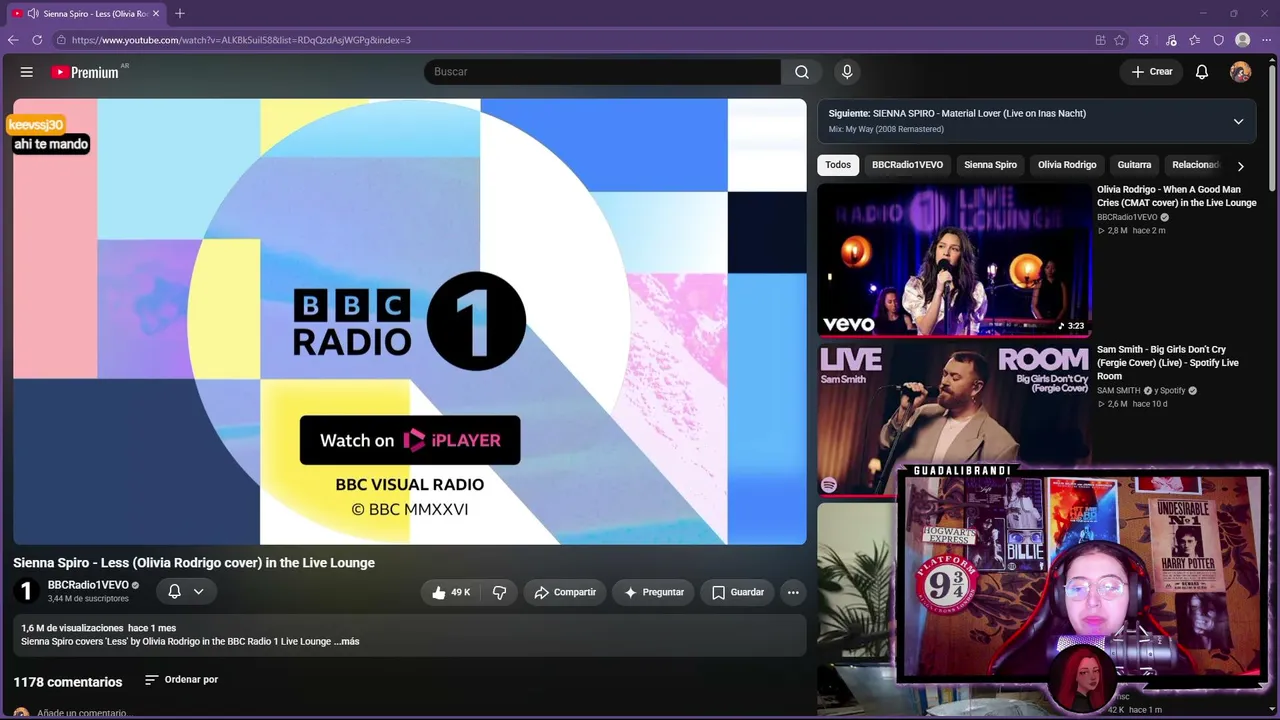Viewport: 1280px width, 720px height.
Task: Dislike the video
Action: click(x=500, y=592)
